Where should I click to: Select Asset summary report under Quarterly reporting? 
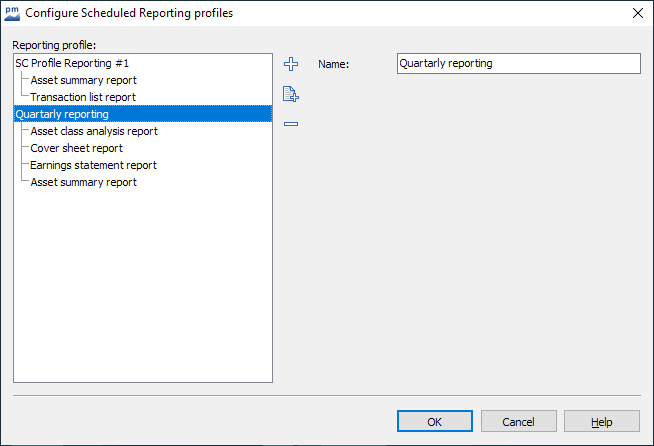click(83, 182)
